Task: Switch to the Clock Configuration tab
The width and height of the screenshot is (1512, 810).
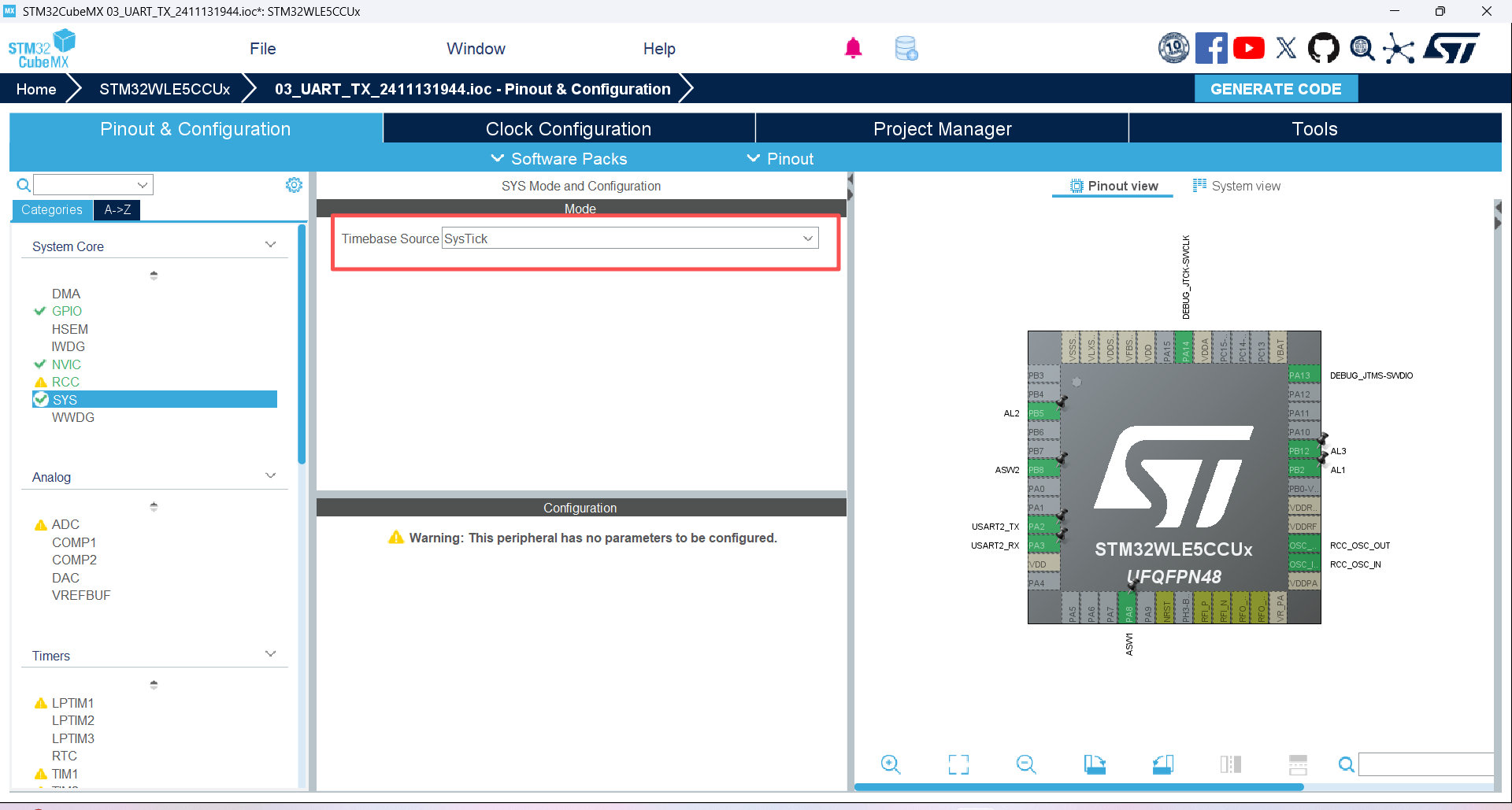Action: pyautogui.click(x=569, y=128)
